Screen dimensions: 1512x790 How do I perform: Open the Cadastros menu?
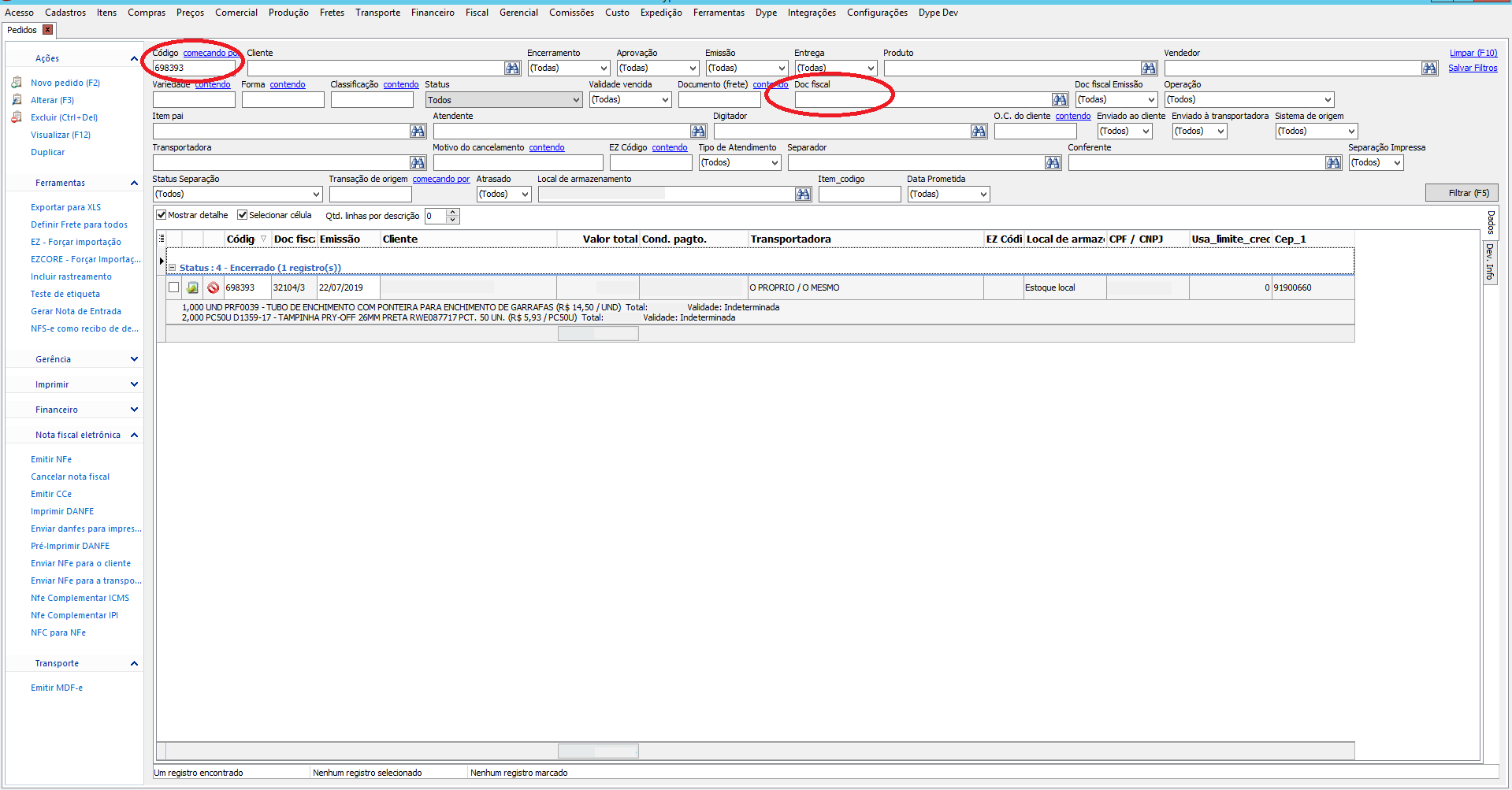[x=65, y=13]
